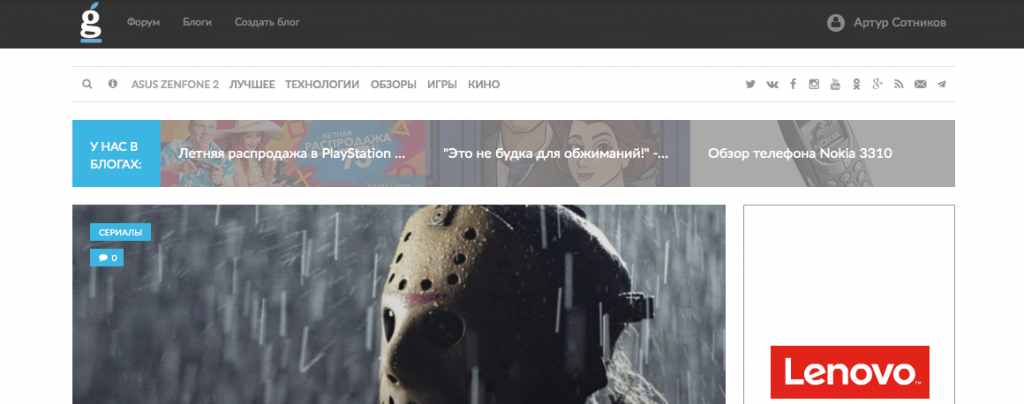The image size is (1024, 404).
Task: Open the Летняя распродажа в PlayStation blog post
Action: point(293,153)
